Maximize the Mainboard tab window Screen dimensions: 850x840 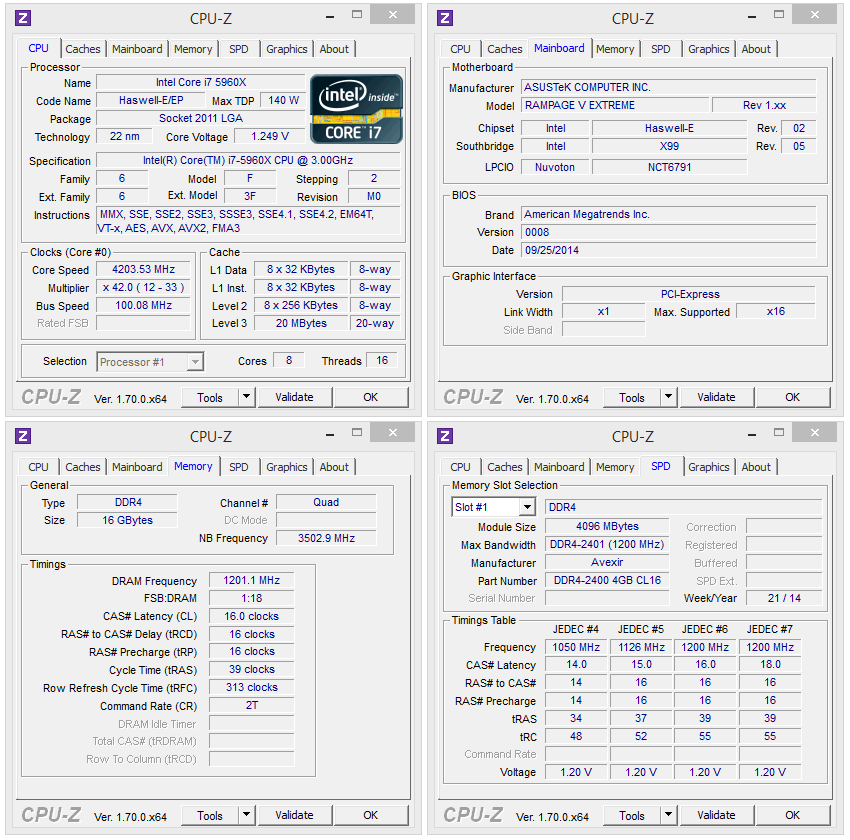pyautogui.click(x=779, y=15)
